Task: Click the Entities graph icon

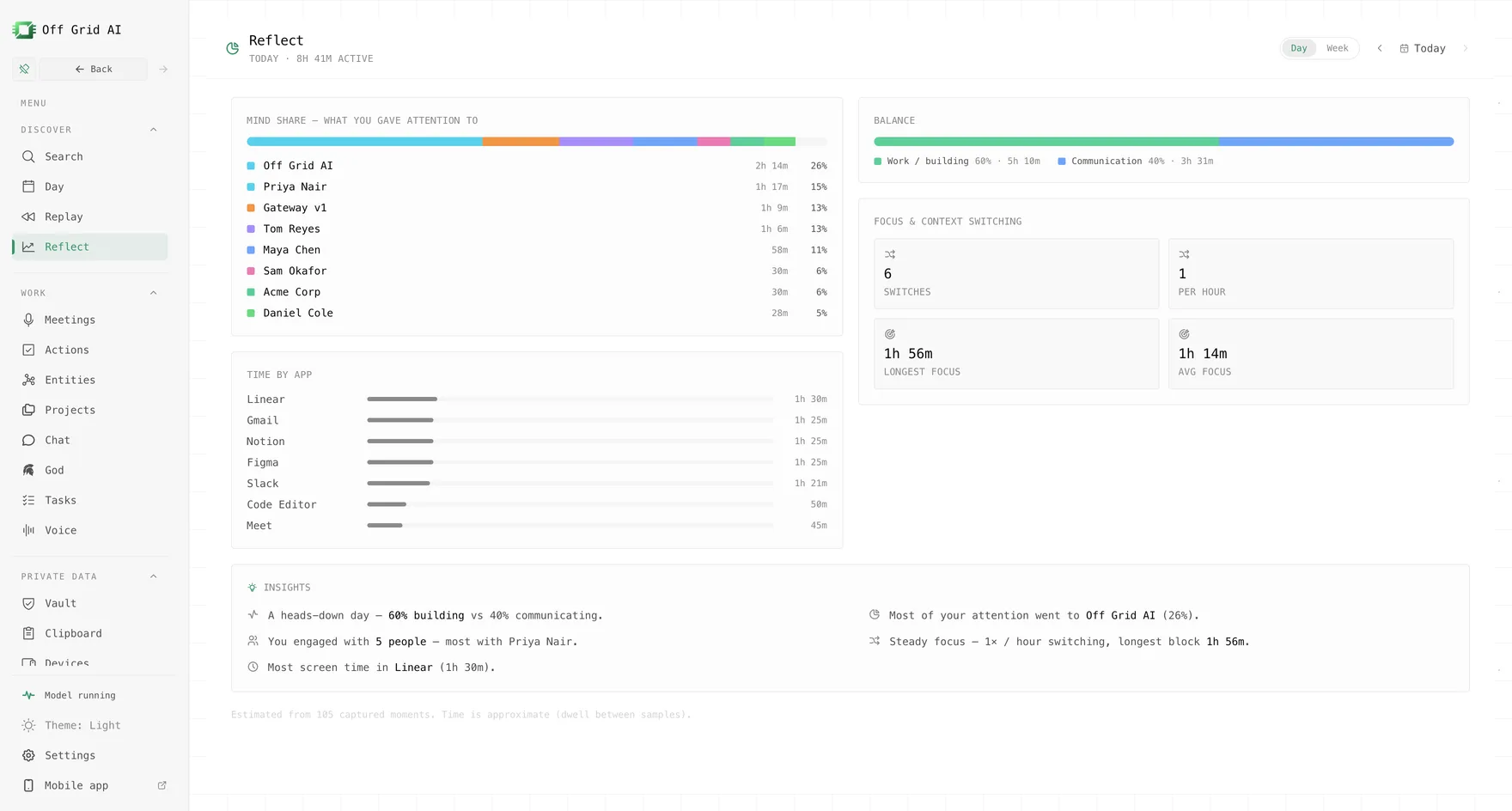Action: coord(28,380)
